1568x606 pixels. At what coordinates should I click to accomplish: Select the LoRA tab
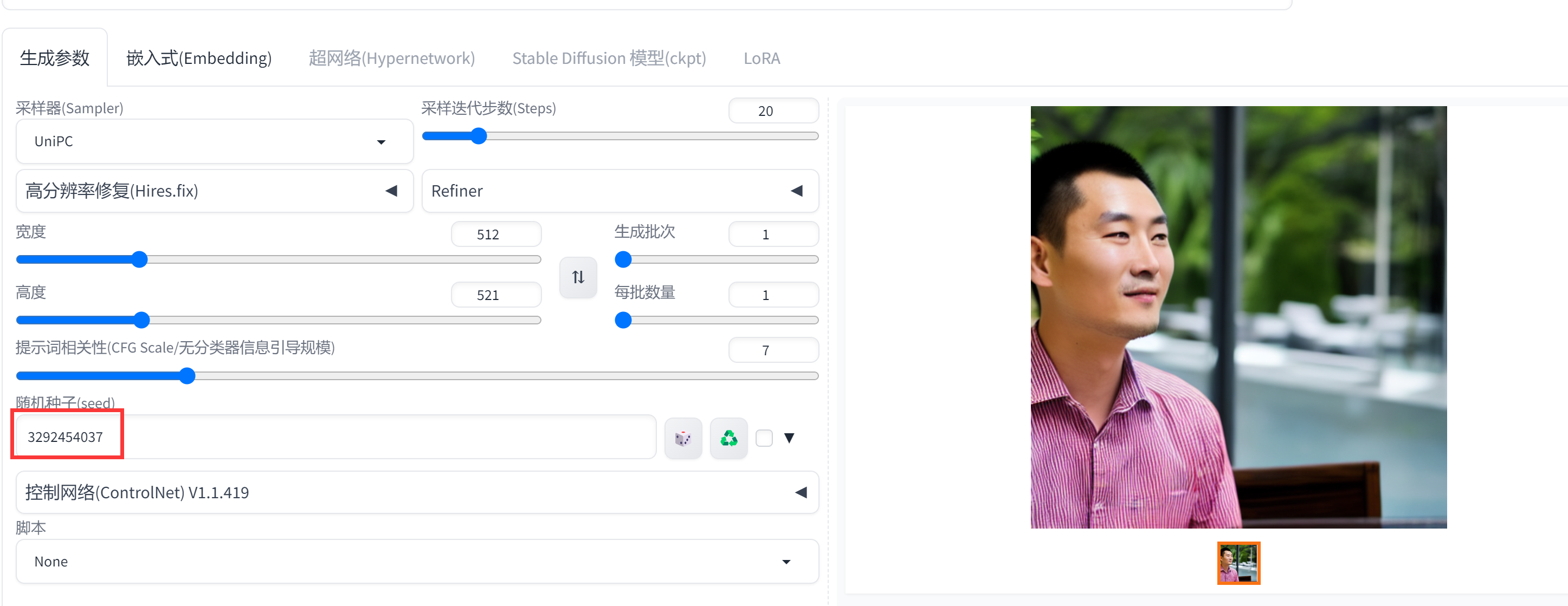[x=762, y=58]
